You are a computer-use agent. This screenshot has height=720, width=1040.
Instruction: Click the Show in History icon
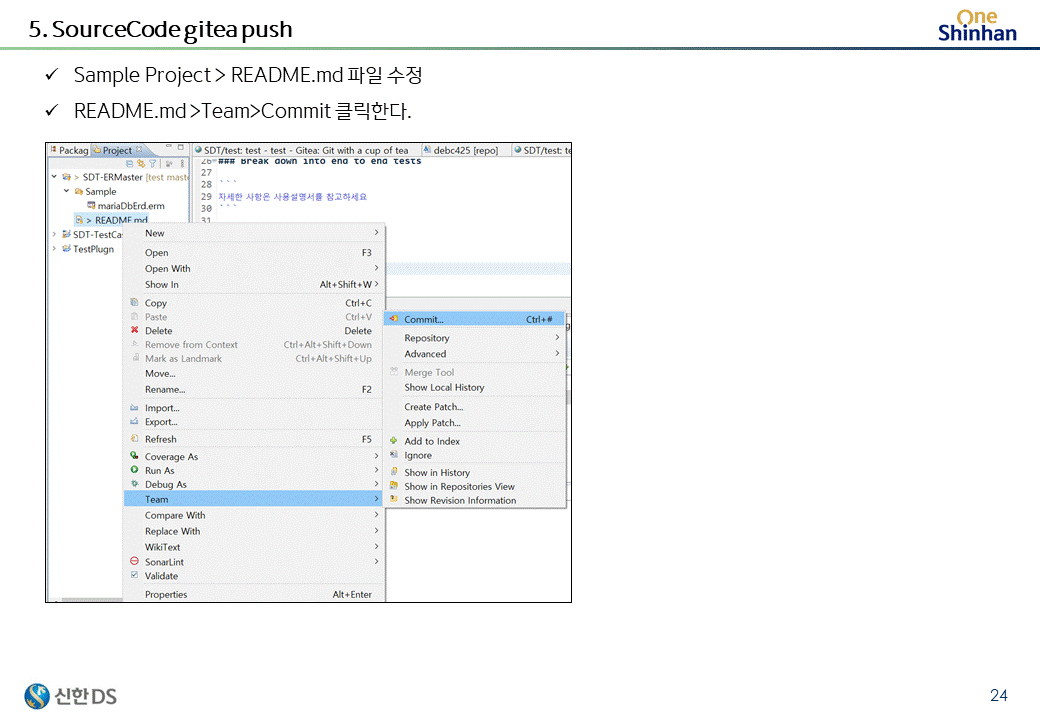tap(394, 472)
